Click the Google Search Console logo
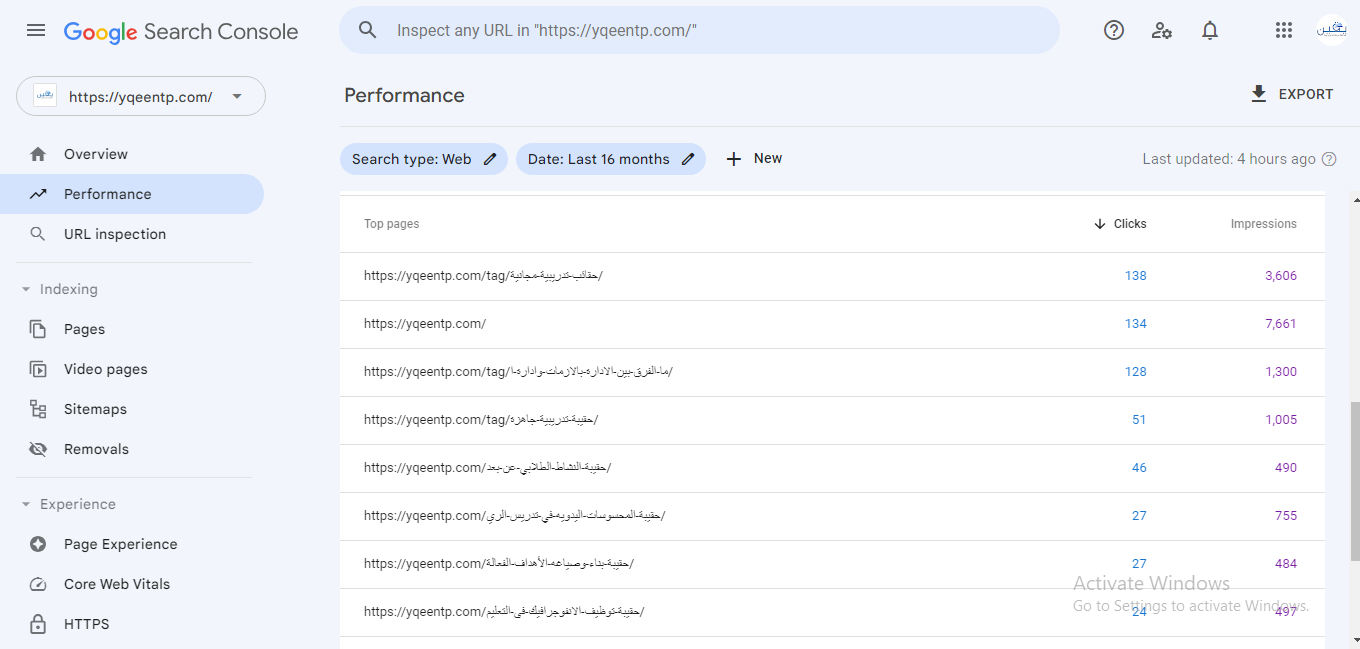This screenshot has height=649, width=1360. tap(181, 32)
